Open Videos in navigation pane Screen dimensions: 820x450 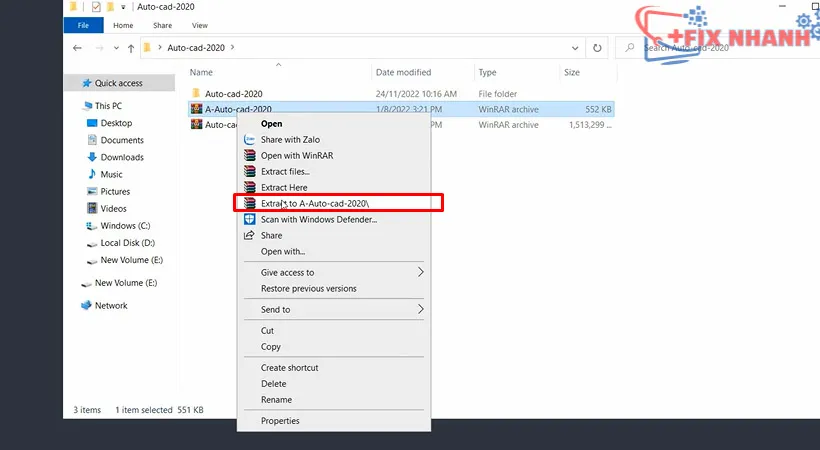pos(113,208)
